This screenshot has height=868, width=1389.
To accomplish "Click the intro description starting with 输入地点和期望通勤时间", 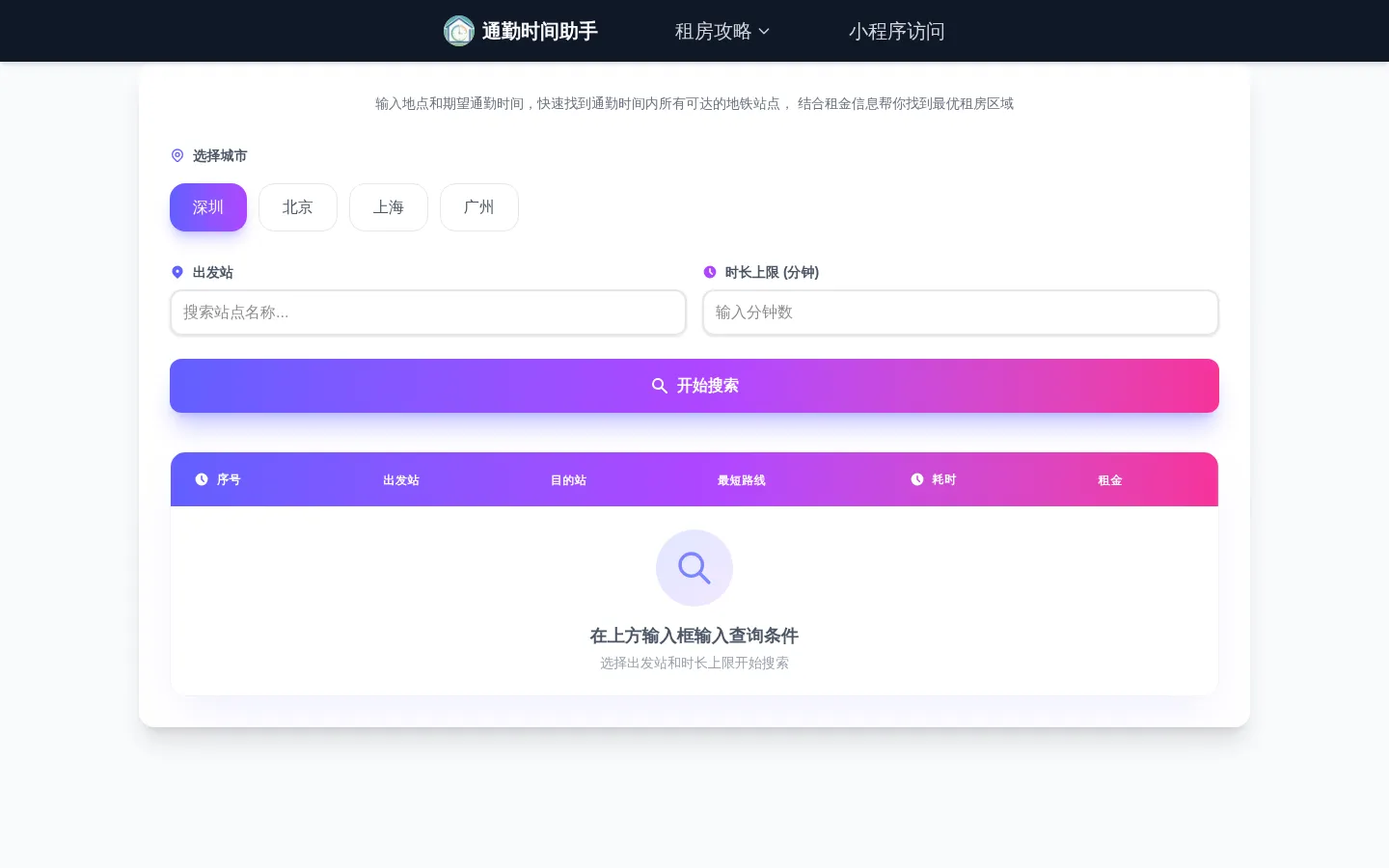I will pyautogui.click(x=694, y=103).
